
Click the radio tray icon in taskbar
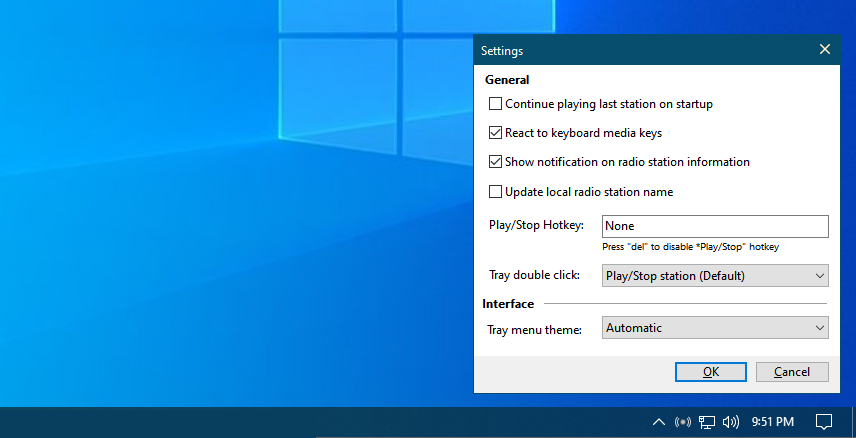pos(683,422)
